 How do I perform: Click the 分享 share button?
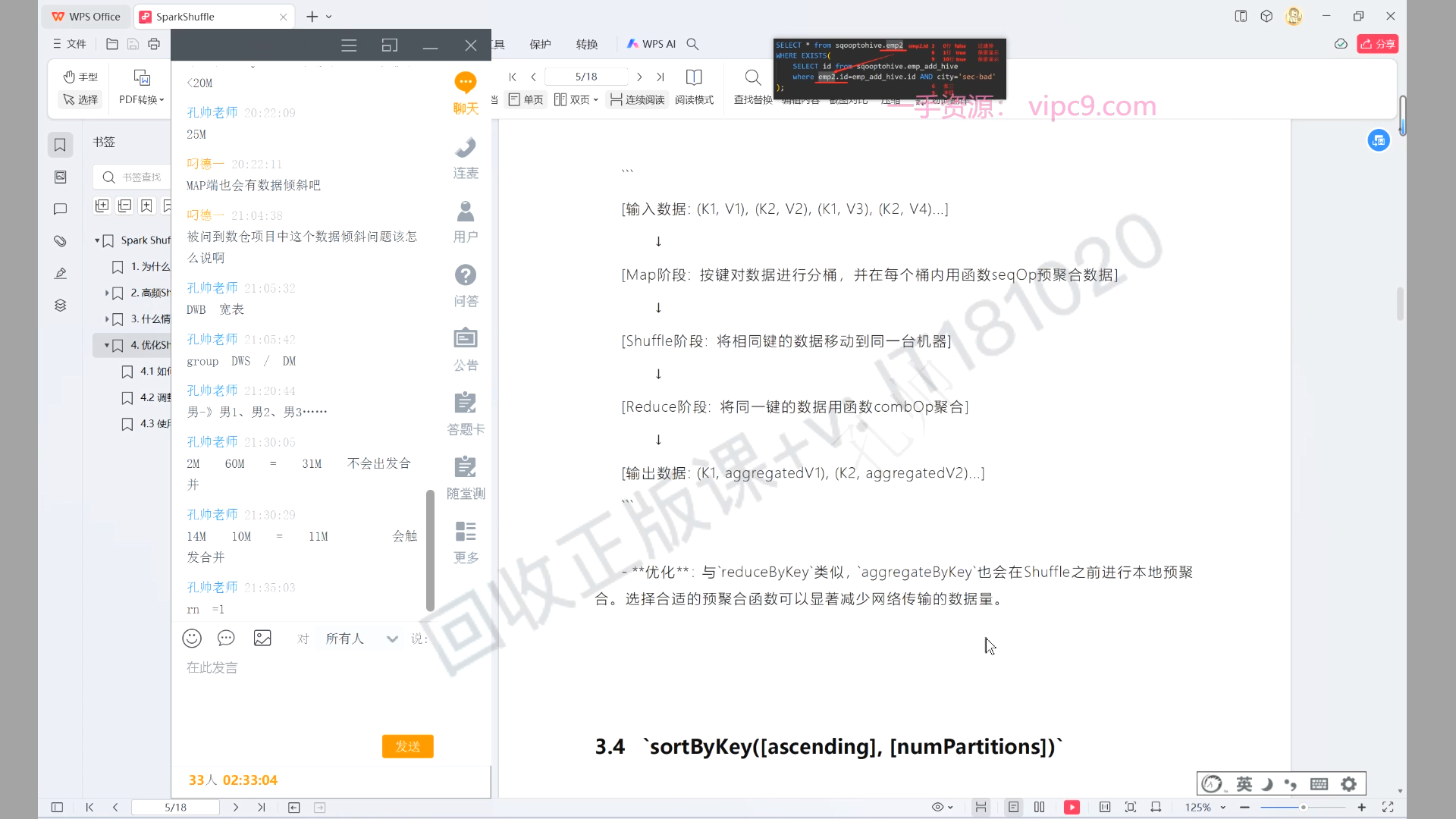click(1378, 44)
